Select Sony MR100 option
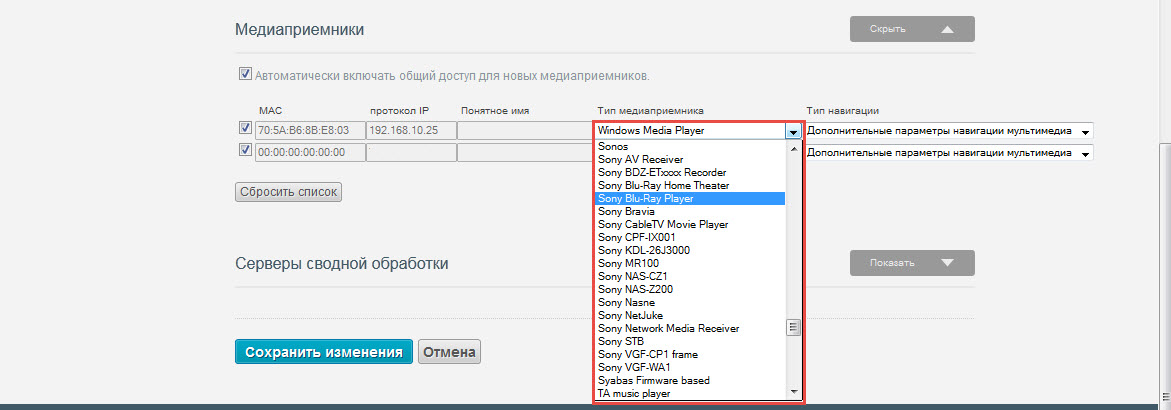Image resolution: width=1171 pixels, height=410 pixels. coord(690,263)
